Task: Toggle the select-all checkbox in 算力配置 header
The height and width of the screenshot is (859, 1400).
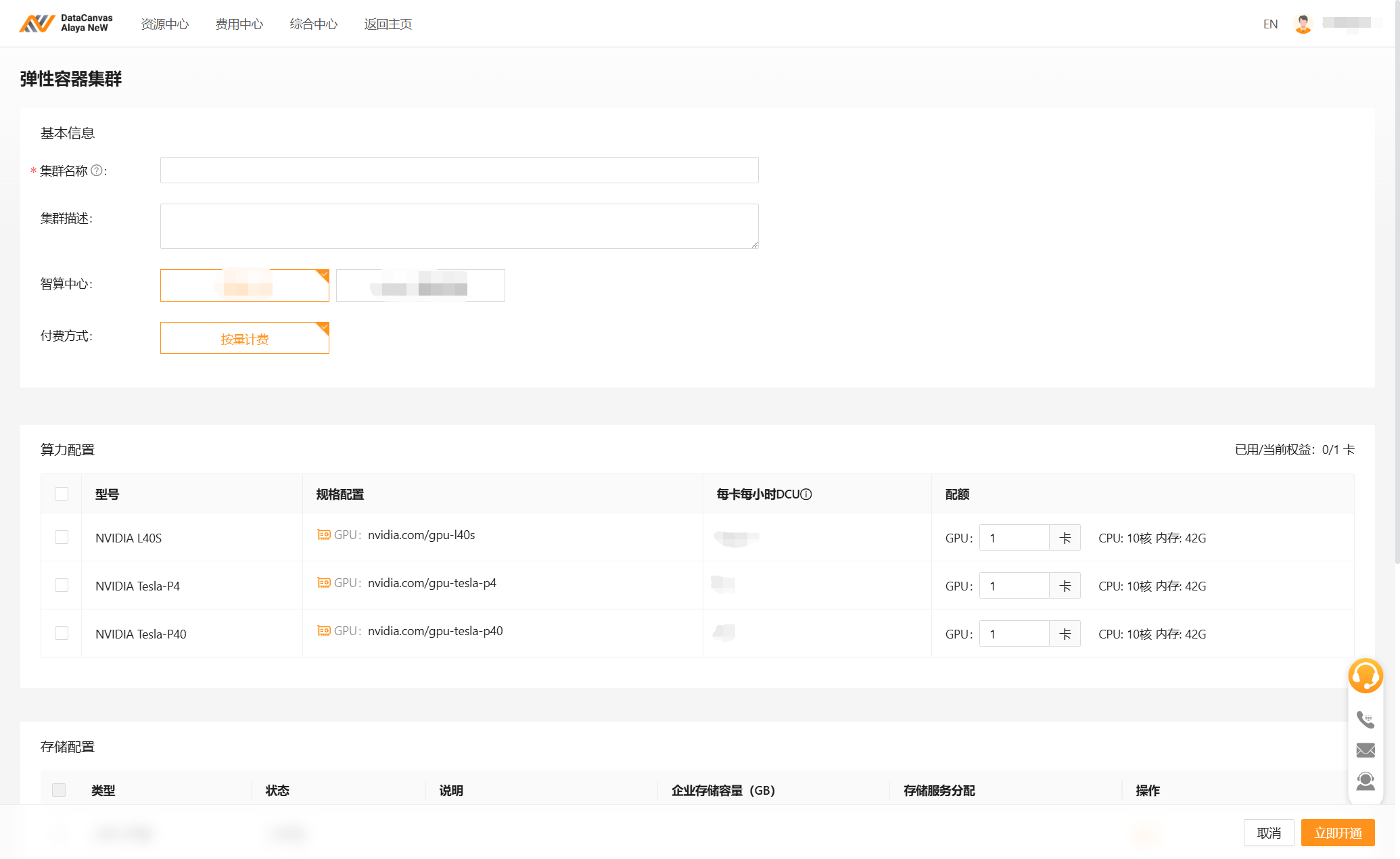Action: pos(62,494)
